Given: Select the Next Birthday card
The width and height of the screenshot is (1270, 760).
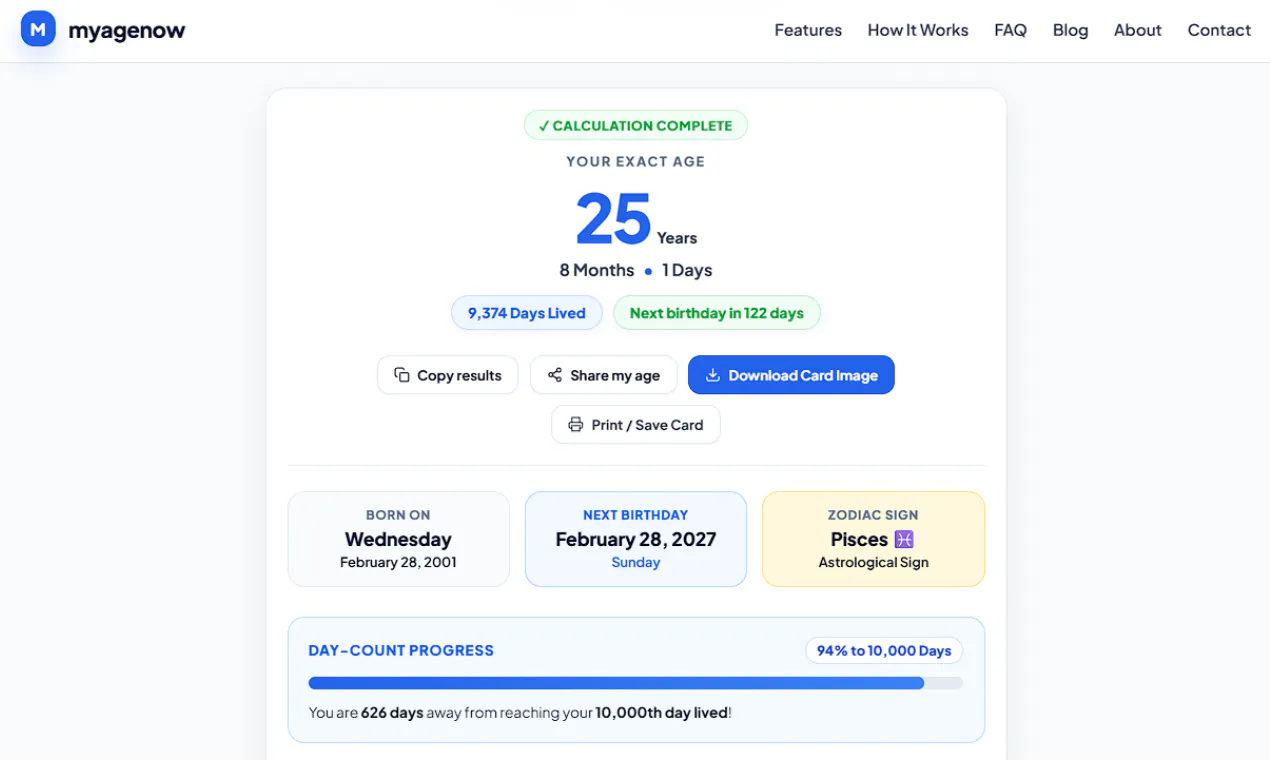Looking at the screenshot, I should click(636, 539).
